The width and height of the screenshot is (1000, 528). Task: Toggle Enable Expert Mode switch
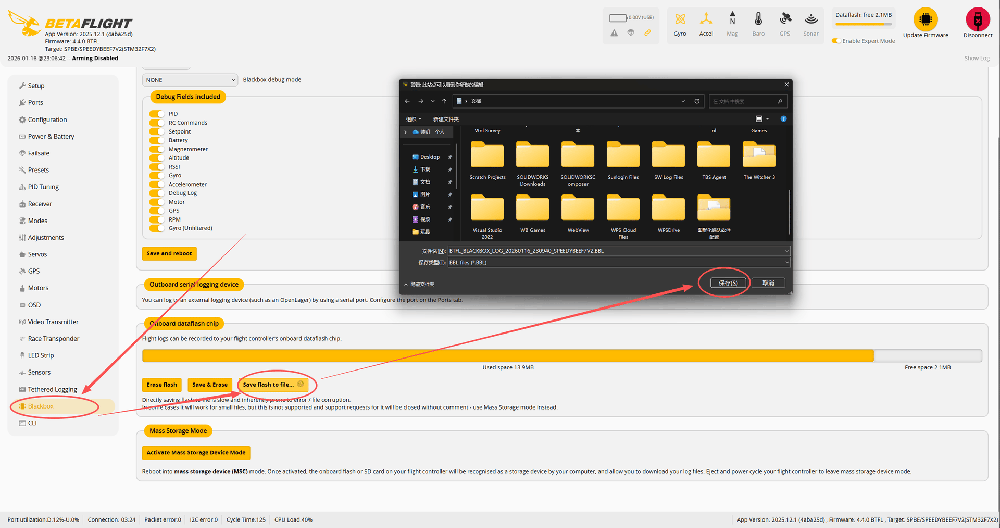coord(835,41)
